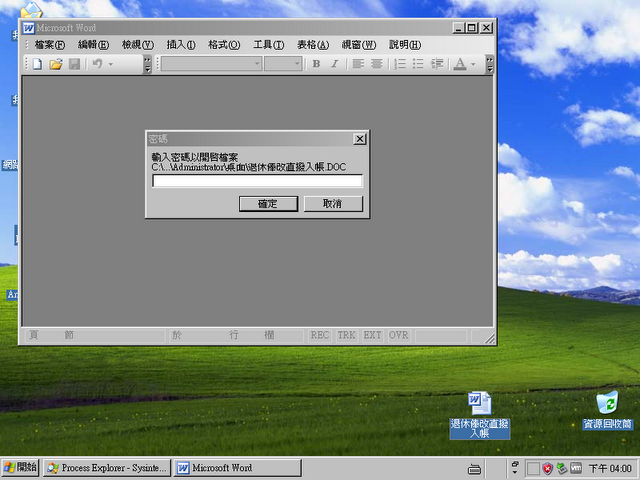
Task: Select the 退休俸改直撥入帳 desktop document
Action: coord(480,415)
